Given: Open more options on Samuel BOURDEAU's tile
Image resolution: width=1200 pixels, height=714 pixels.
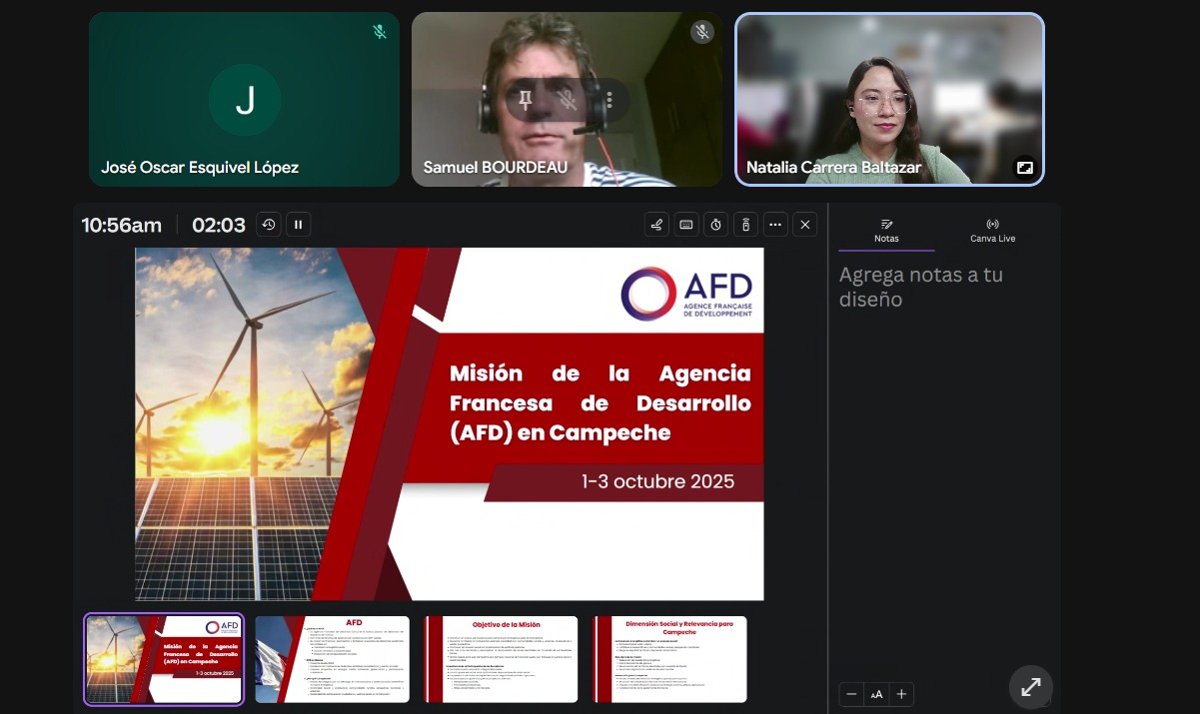Looking at the screenshot, I should coord(609,100).
